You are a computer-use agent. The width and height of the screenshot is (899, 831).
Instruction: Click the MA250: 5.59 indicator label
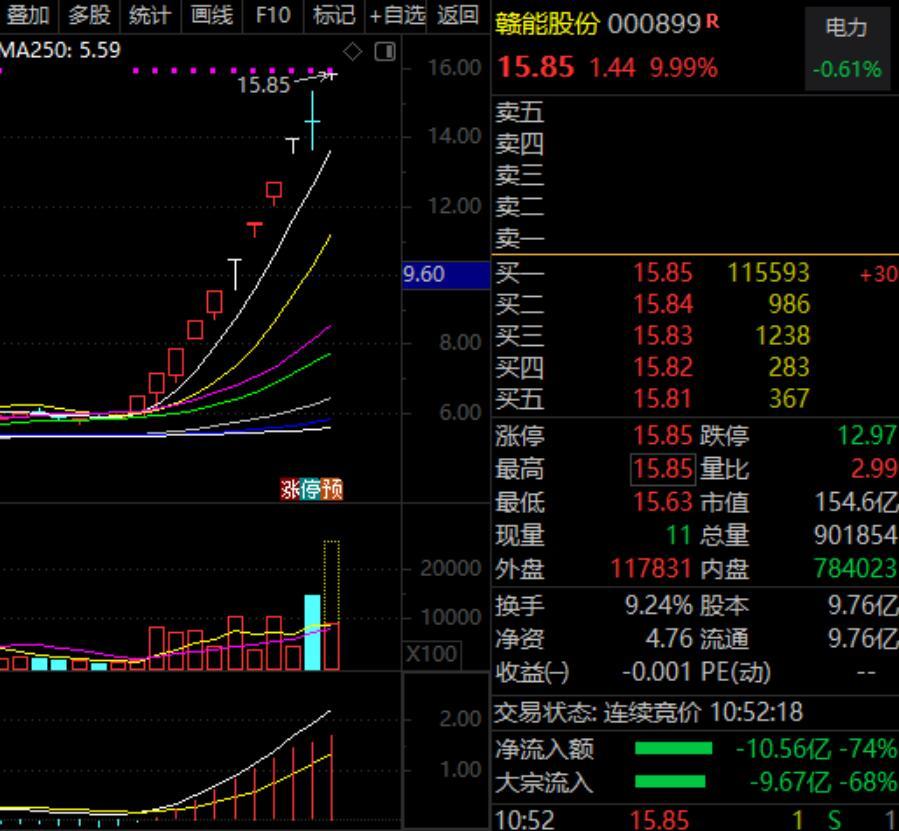click(60, 50)
